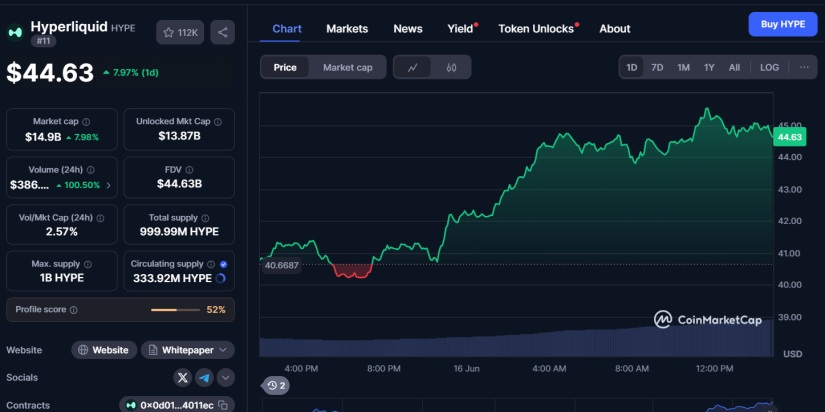Open the Chart tab

click(287, 28)
